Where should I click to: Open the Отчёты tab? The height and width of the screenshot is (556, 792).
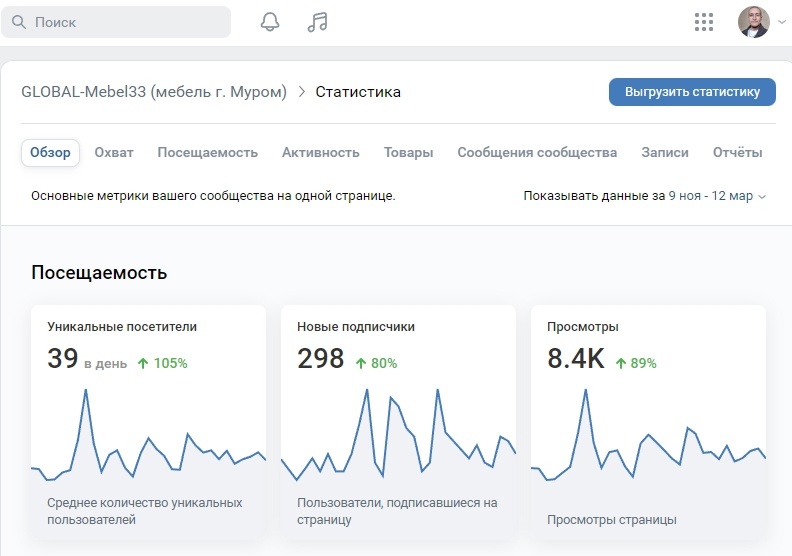(x=737, y=153)
